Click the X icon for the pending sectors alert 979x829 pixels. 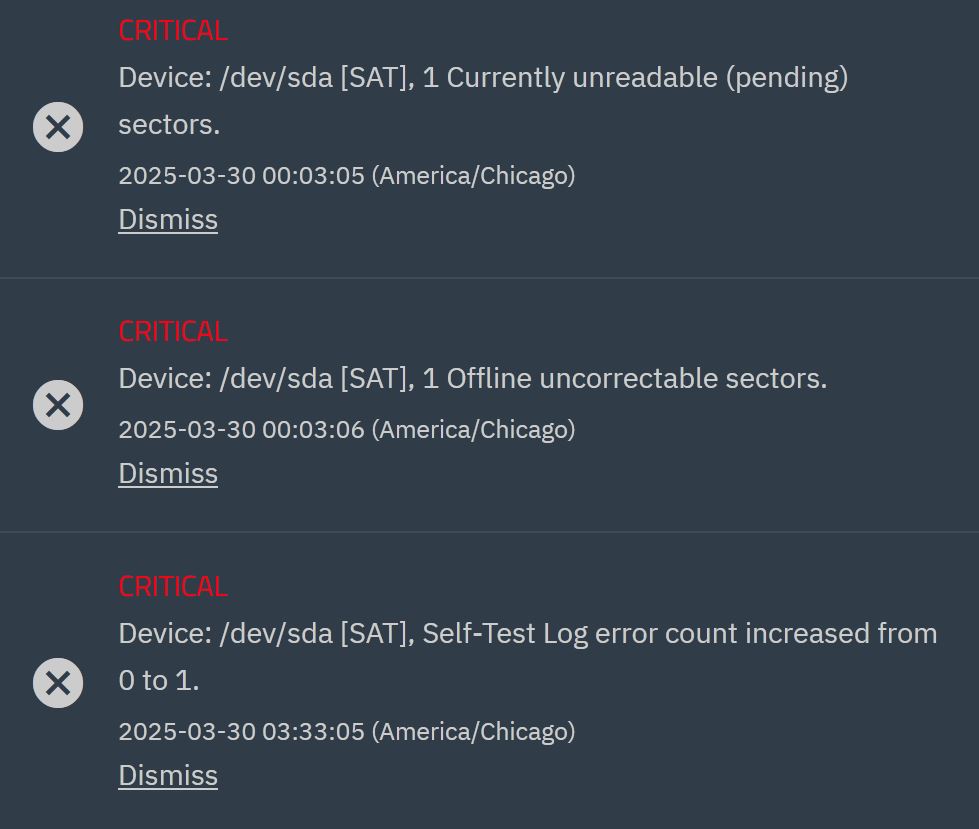58,127
